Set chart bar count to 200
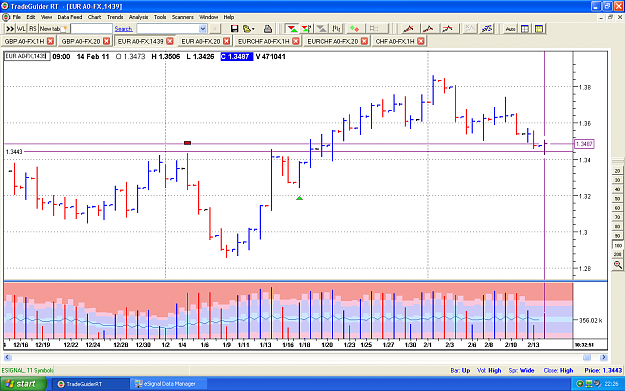 click(x=617, y=254)
